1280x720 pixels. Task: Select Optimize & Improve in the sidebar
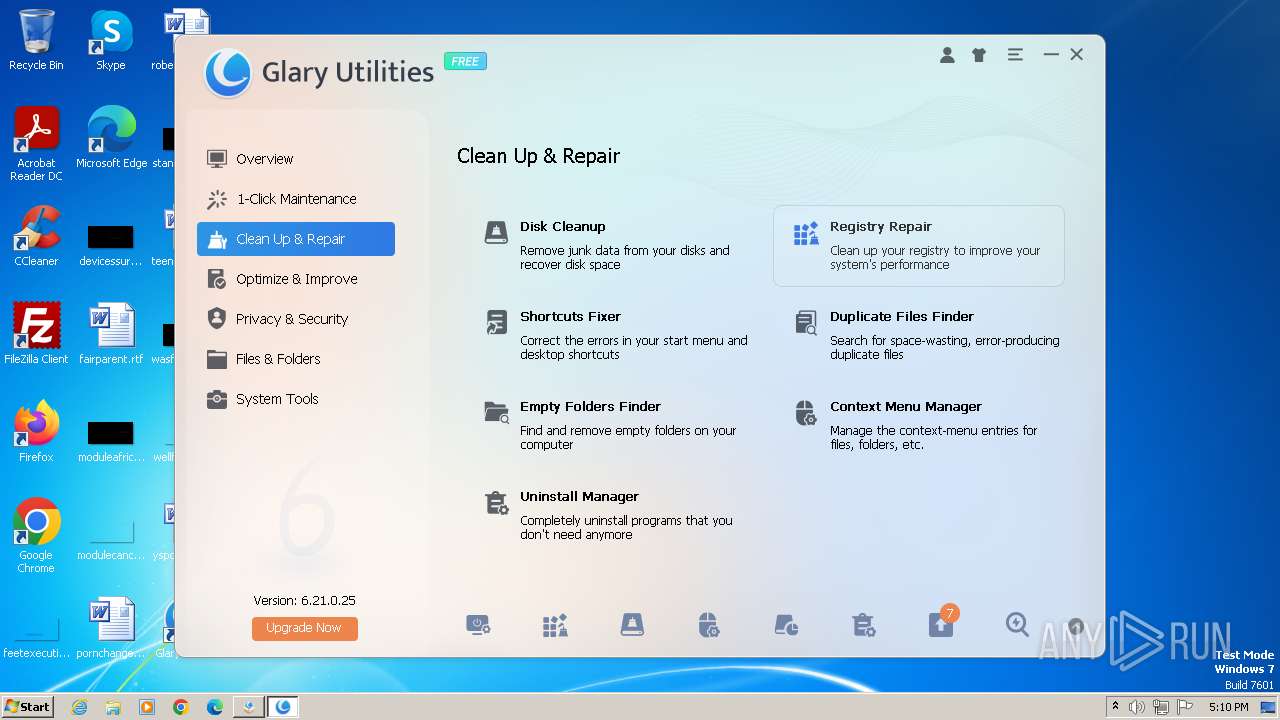tap(296, 279)
